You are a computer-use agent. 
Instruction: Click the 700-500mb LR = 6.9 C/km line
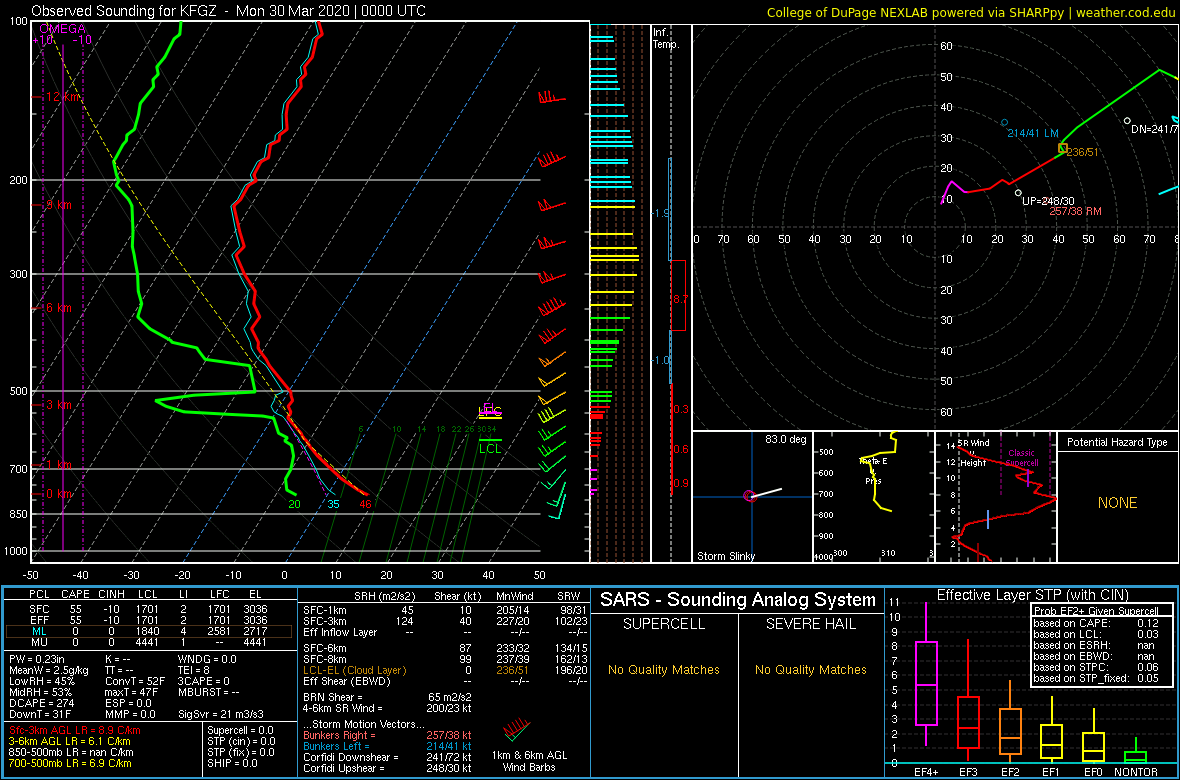coord(76,762)
